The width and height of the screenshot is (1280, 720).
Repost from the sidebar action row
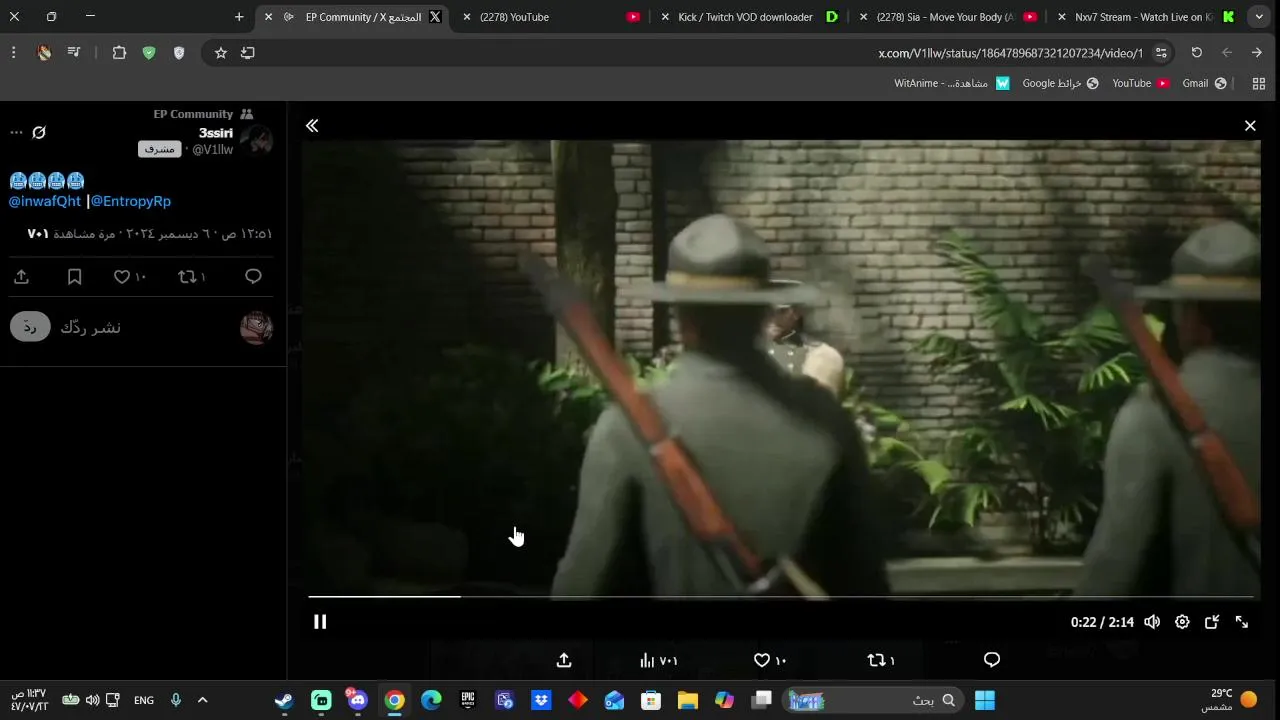point(191,277)
